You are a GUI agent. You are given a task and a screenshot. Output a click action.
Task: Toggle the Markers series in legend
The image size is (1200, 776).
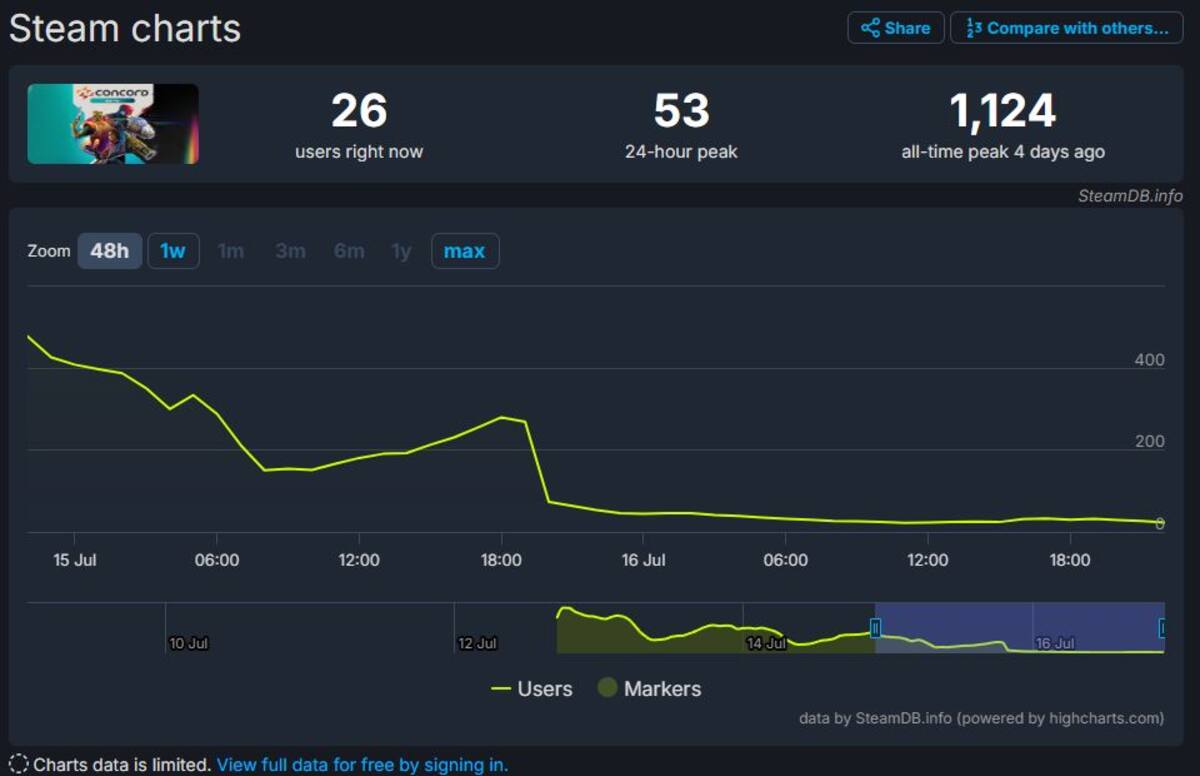649,689
